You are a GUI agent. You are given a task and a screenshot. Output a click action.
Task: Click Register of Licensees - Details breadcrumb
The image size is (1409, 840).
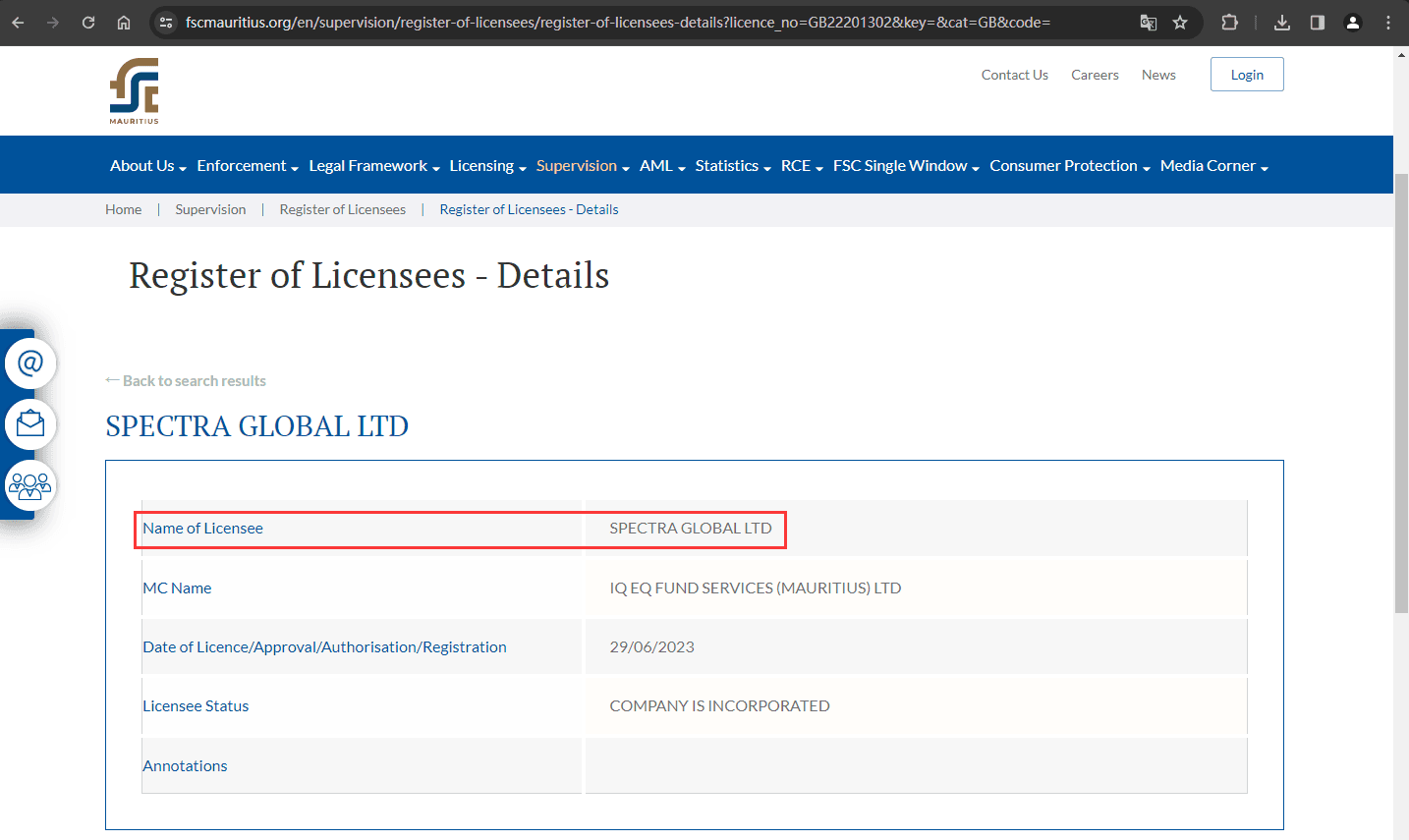point(529,209)
